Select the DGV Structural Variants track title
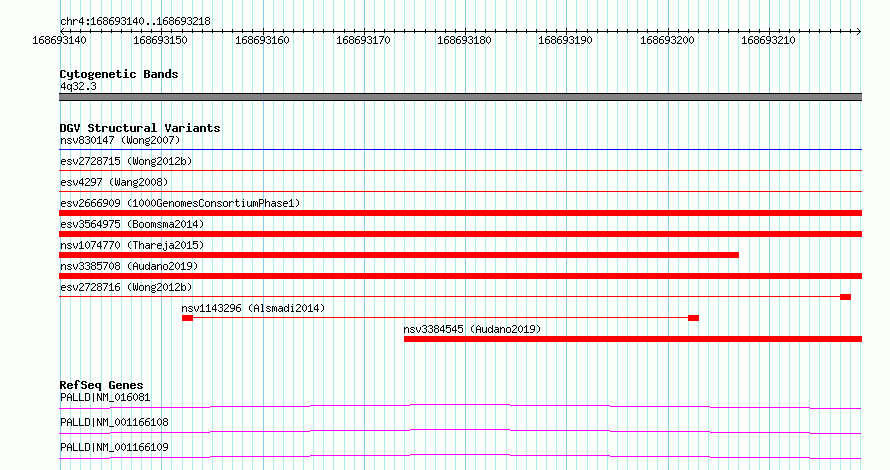This screenshot has width=890, height=470. pyautogui.click(x=140, y=128)
